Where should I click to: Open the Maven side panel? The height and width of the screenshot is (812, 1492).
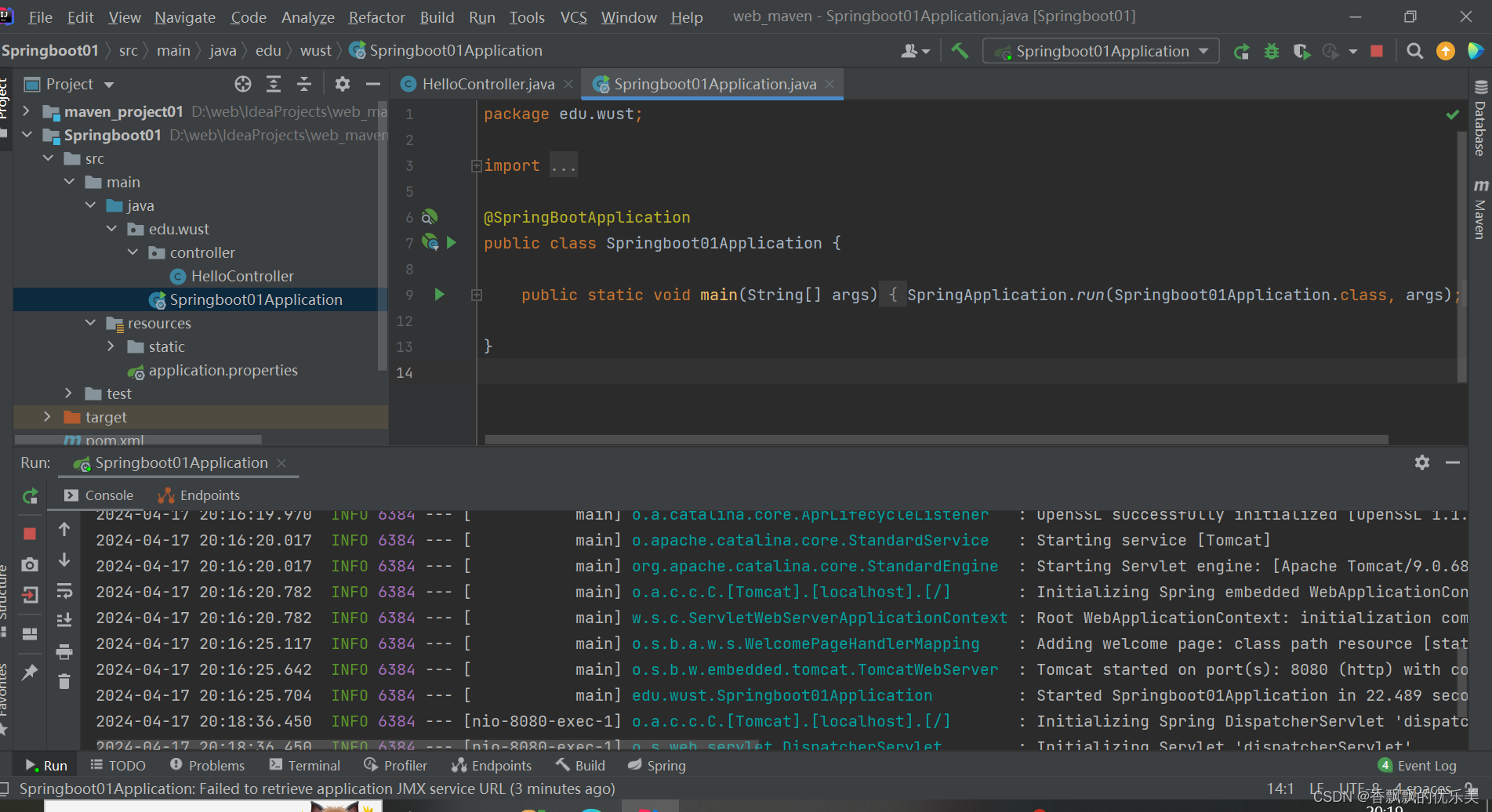1480,209
